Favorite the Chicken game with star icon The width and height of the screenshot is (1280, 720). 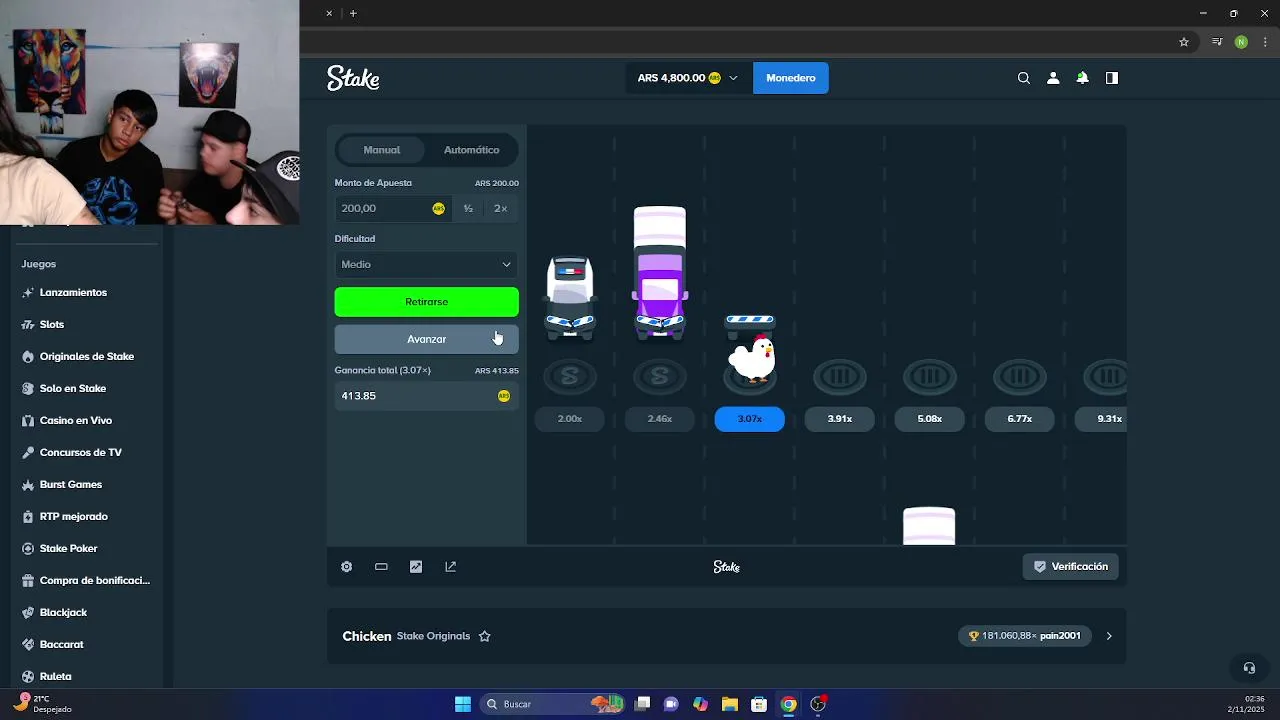tap(485, 636)
